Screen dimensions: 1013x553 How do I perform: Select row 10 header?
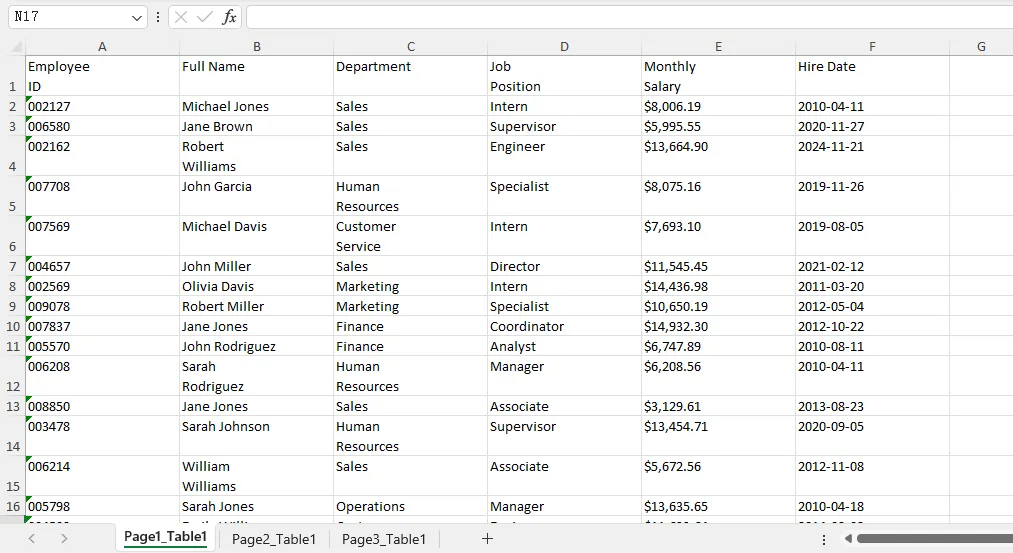click(x=12, y=326)
